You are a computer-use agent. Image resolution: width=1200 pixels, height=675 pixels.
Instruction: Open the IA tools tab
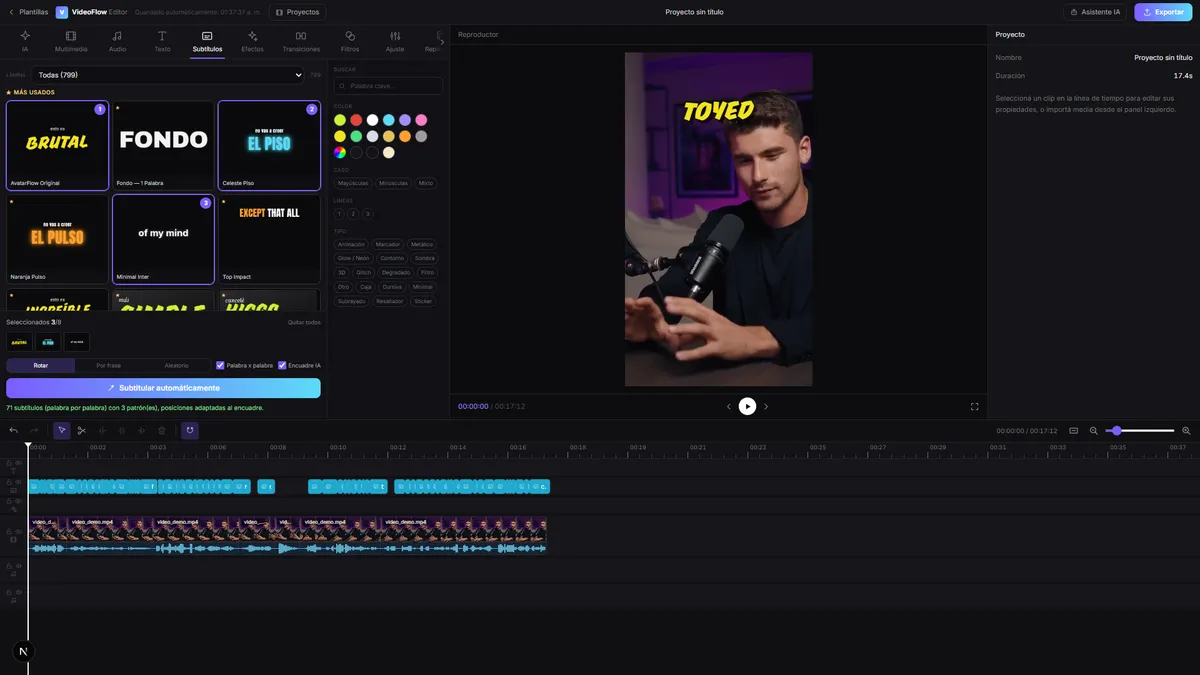25,40
